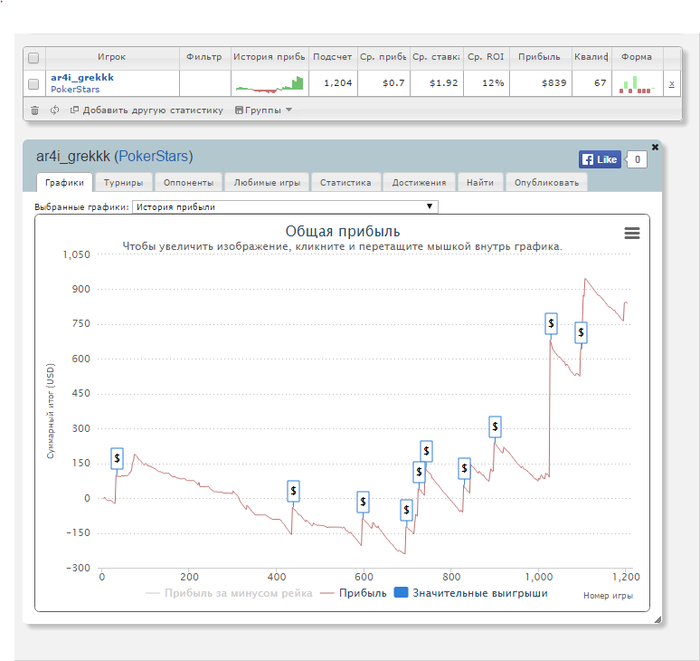
Task: Open the Выбранные графики dropdown
Action: [285, 207]
